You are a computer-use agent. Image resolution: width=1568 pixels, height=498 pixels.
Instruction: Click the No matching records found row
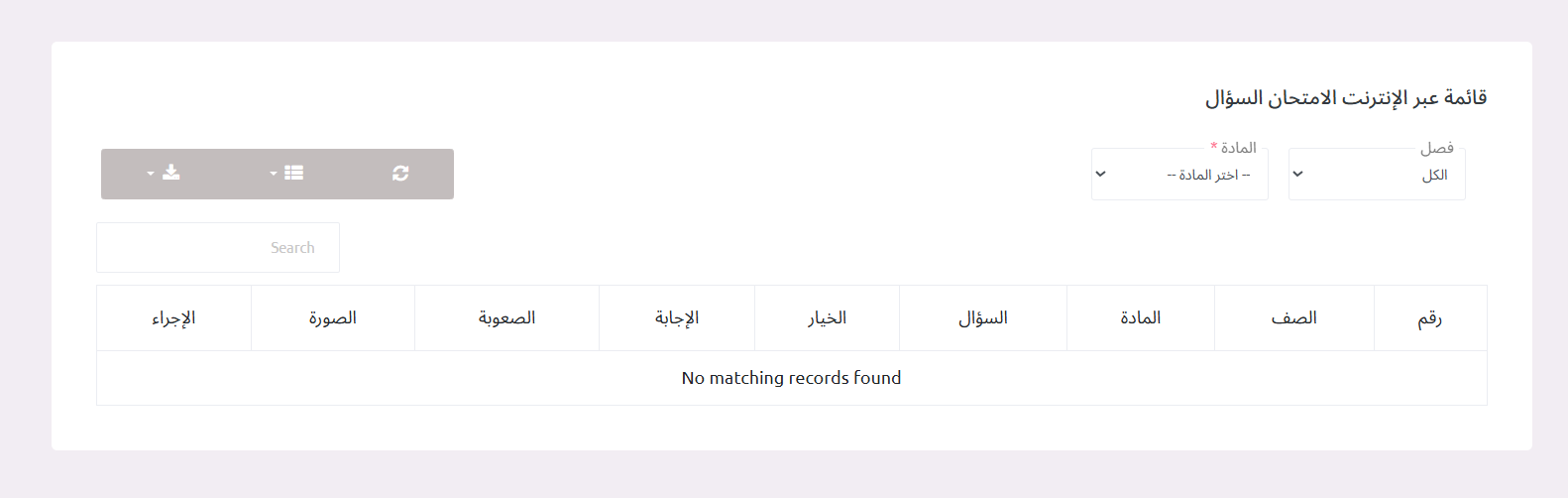[x=791, y=378]
